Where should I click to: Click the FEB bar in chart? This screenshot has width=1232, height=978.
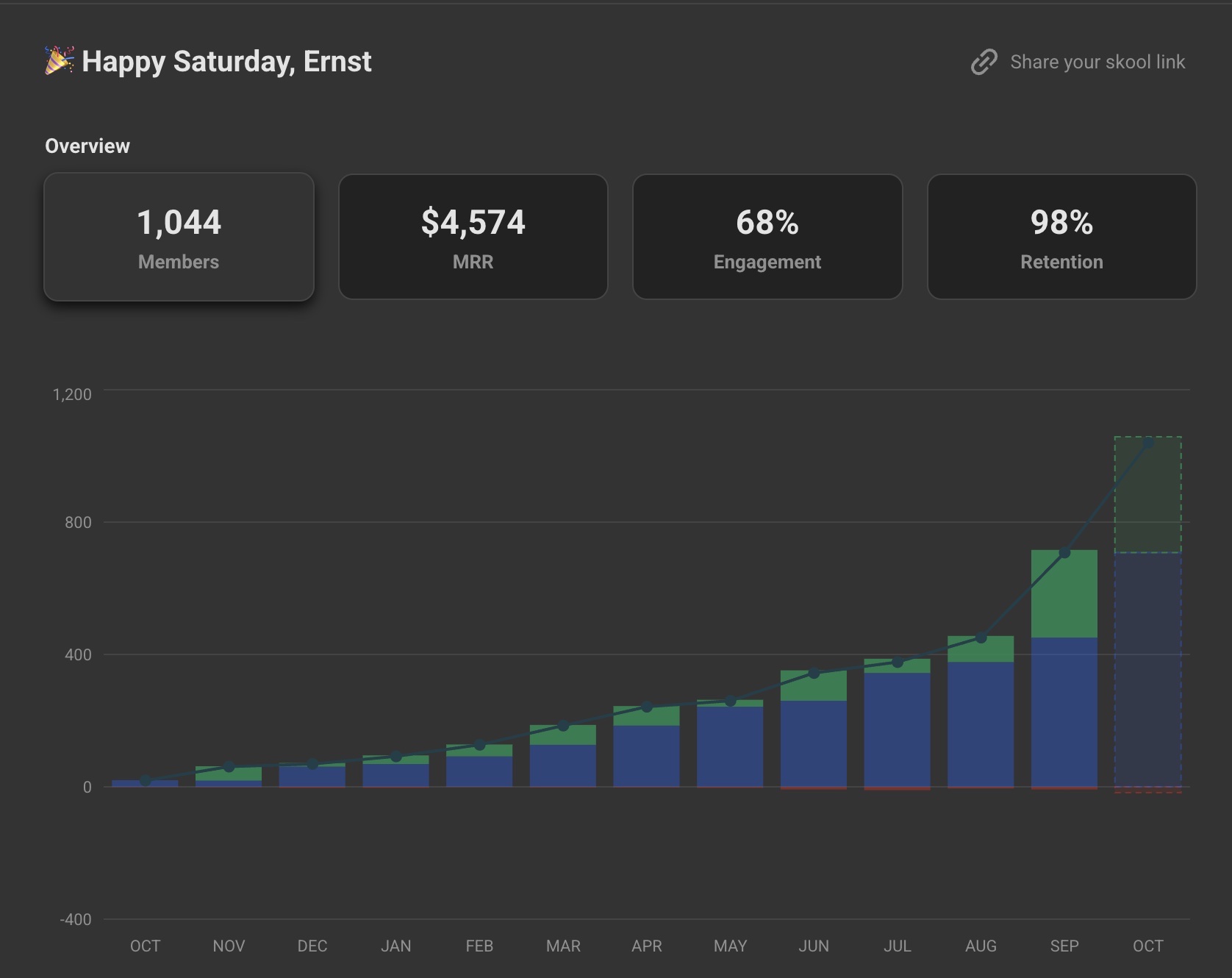tap(479, 765)
